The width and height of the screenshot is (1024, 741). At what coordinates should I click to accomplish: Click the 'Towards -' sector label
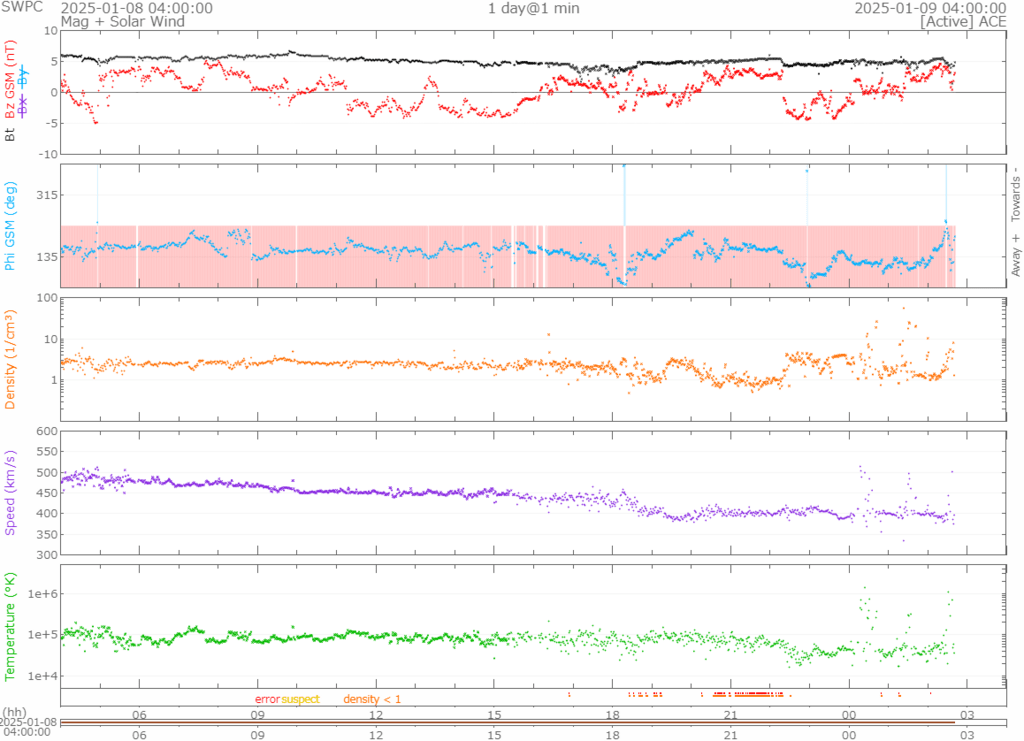coord(1016,193)
